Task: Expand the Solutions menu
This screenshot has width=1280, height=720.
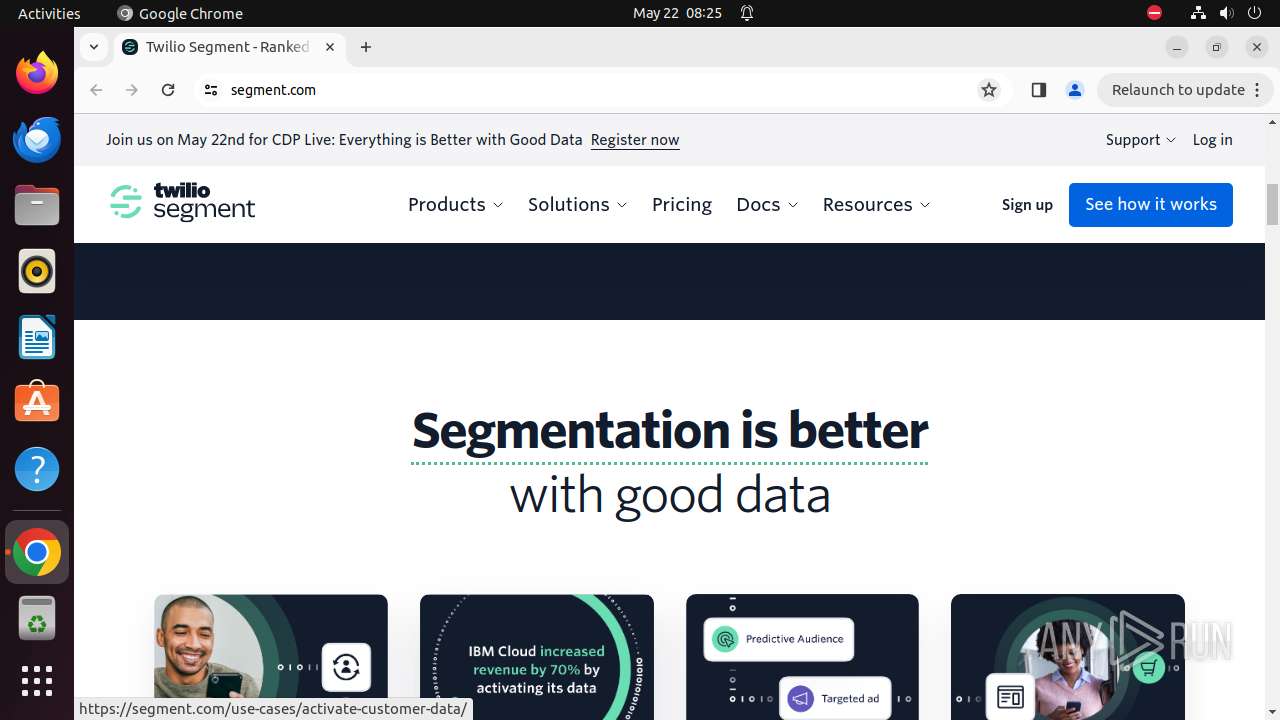Action: [578, 204]
